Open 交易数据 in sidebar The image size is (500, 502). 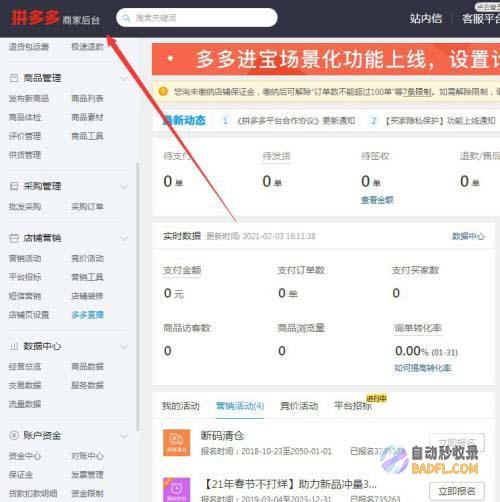coord(25,385)
